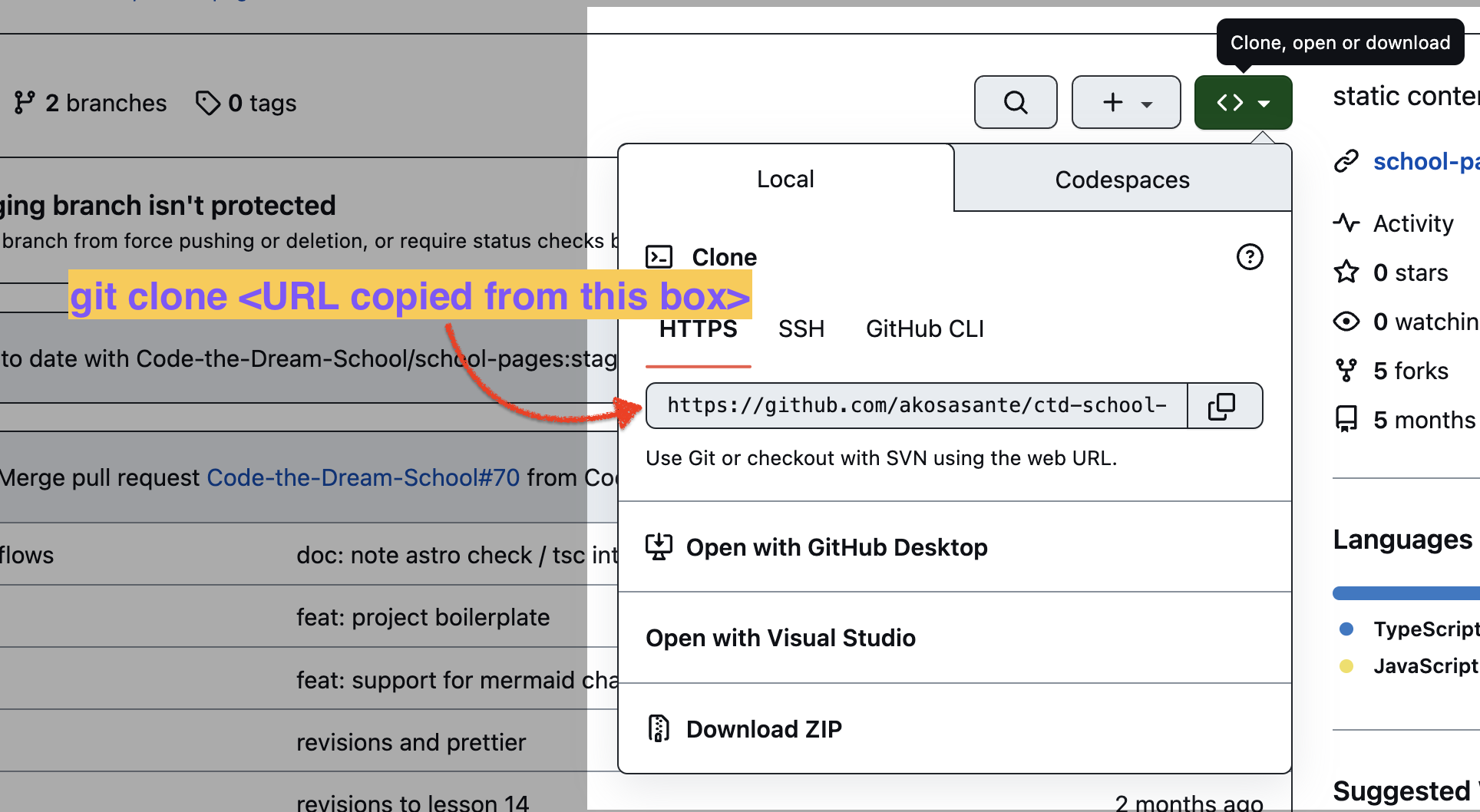Viewport: 1480px width, 812px height.
Task: Open the 0 tags link
Action: pyautogui.click(x=246, y=103)
